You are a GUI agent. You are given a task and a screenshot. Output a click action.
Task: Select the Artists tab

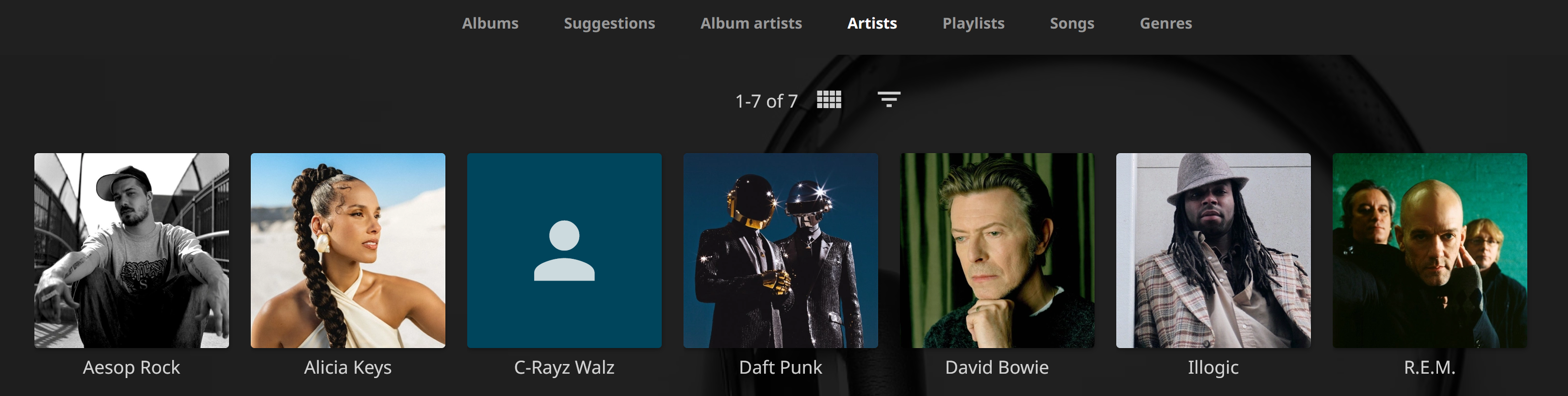[872, 23]
